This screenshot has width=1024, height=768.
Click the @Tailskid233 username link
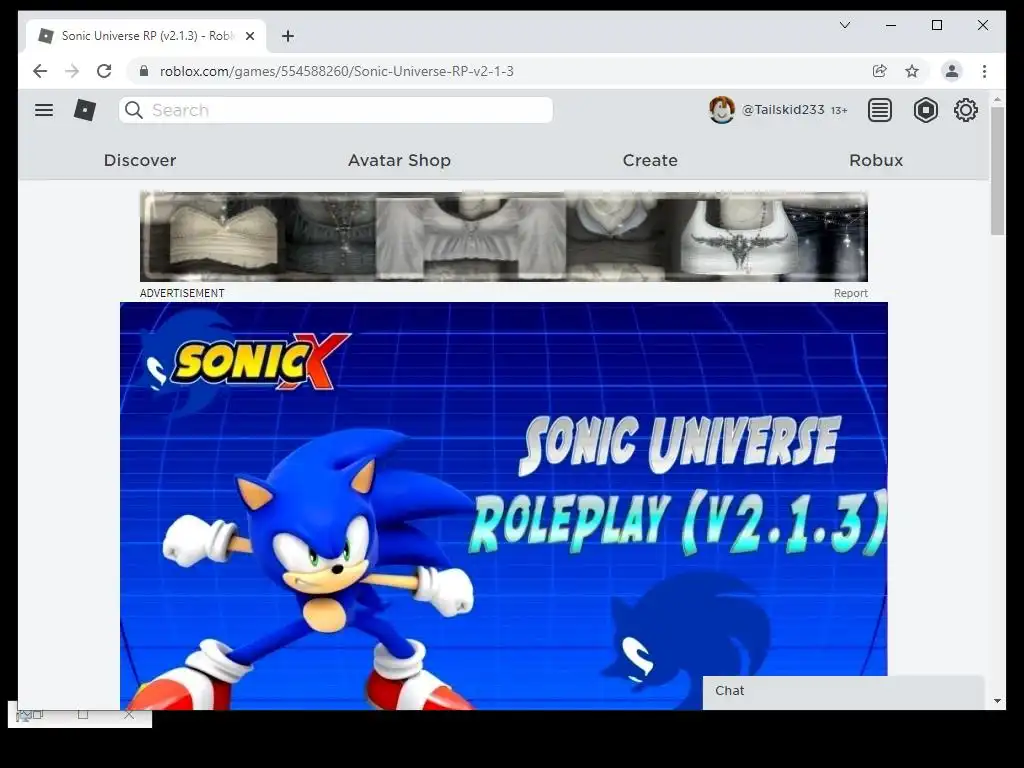tap(783, 110)
